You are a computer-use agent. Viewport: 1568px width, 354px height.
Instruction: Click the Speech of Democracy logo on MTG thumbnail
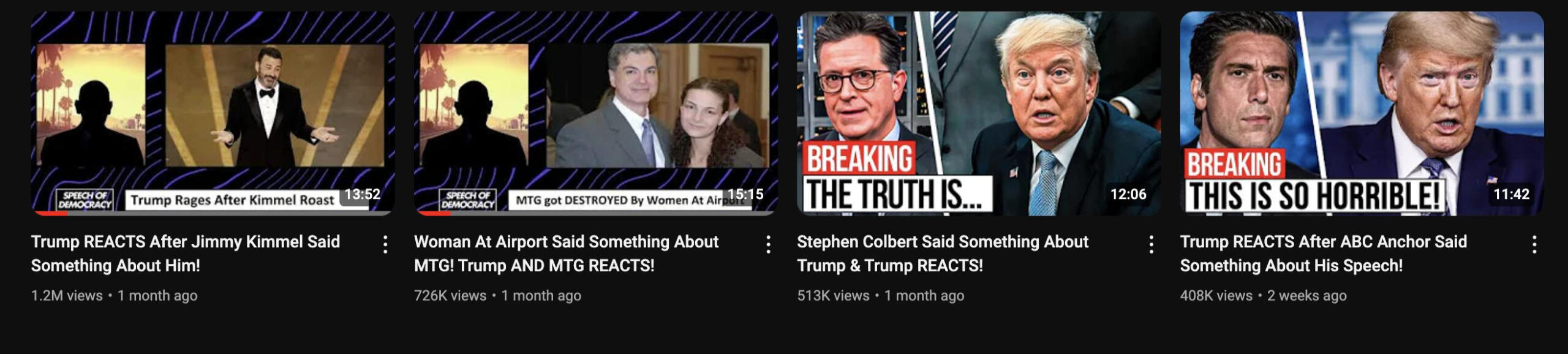468,200
